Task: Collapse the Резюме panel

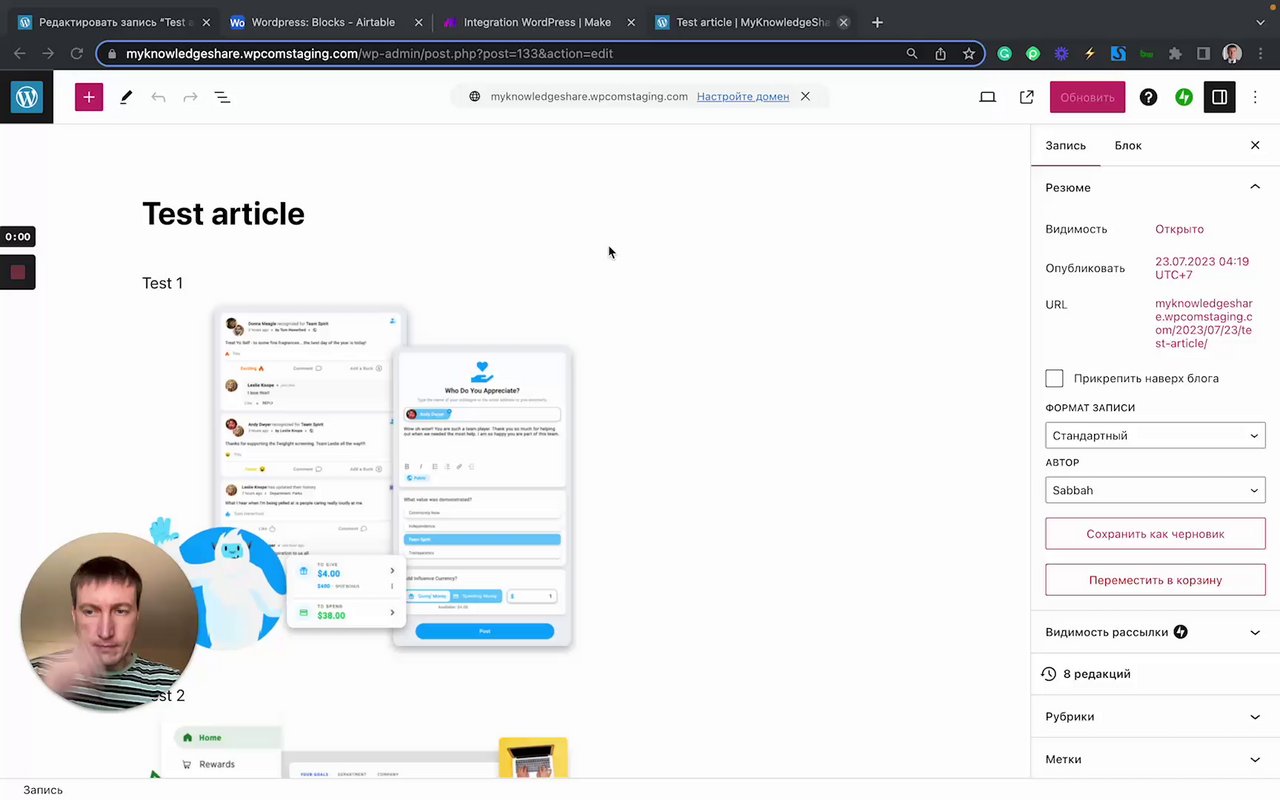Action: click(x=1155, y=187)
